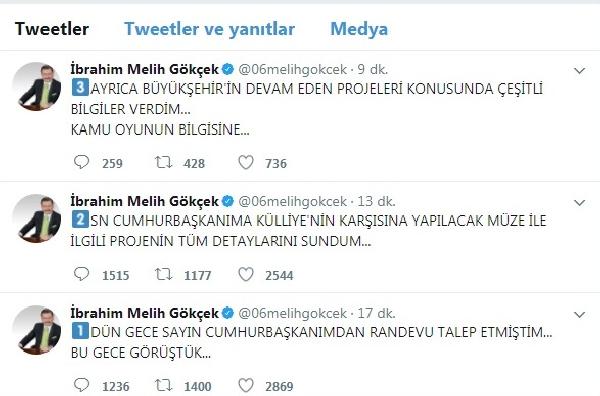Reply to the tweet with 259 replies

(81, 162)
